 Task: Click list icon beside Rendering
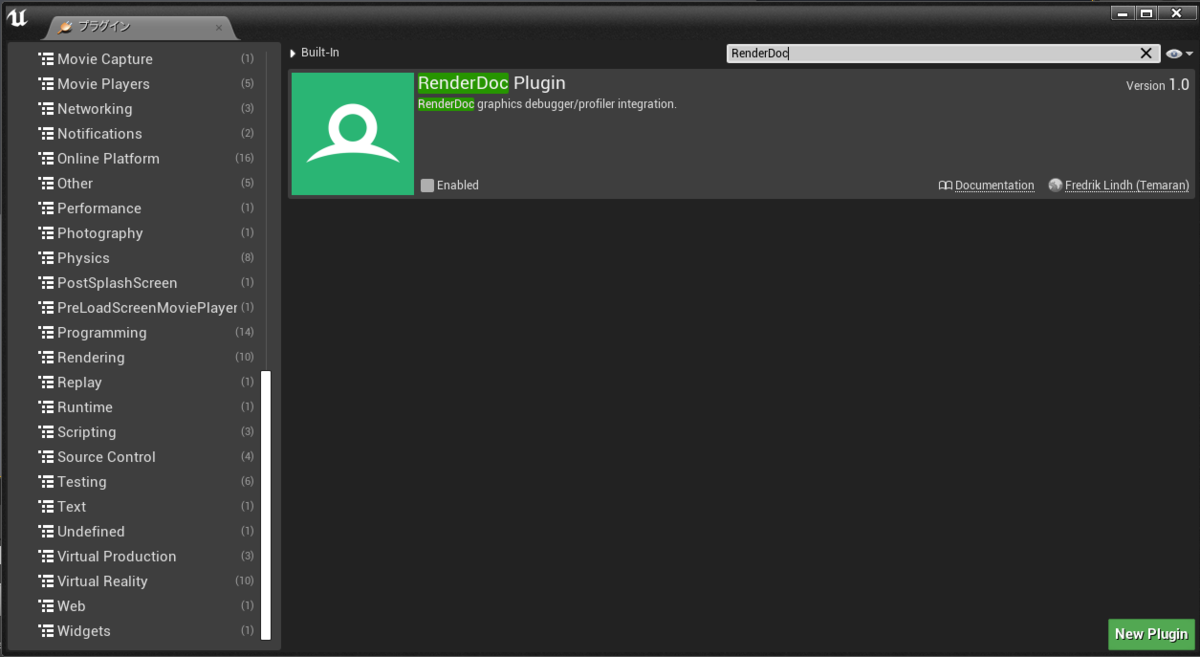pos(46,358)
